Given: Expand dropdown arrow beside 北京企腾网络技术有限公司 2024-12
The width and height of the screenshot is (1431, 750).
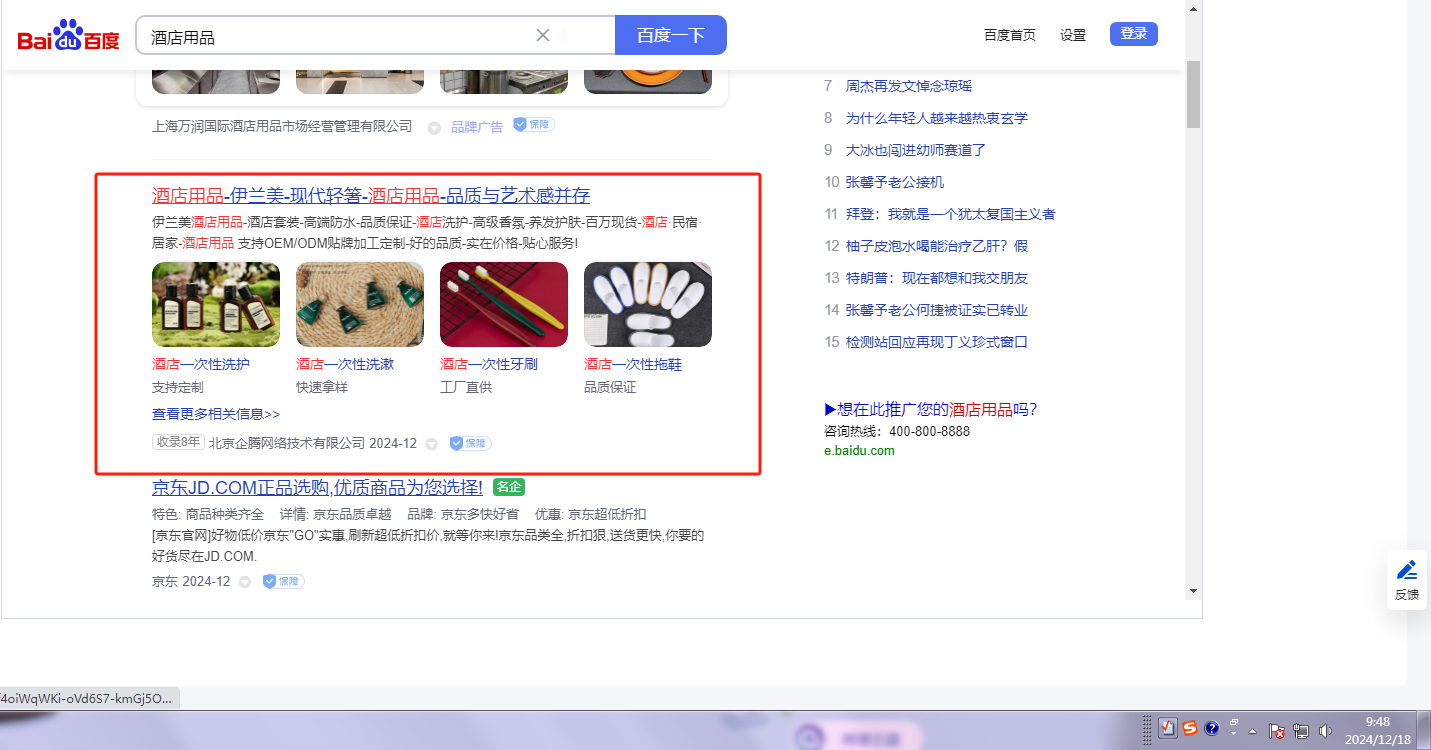Looking at the screenshot, I should (432, 444).
